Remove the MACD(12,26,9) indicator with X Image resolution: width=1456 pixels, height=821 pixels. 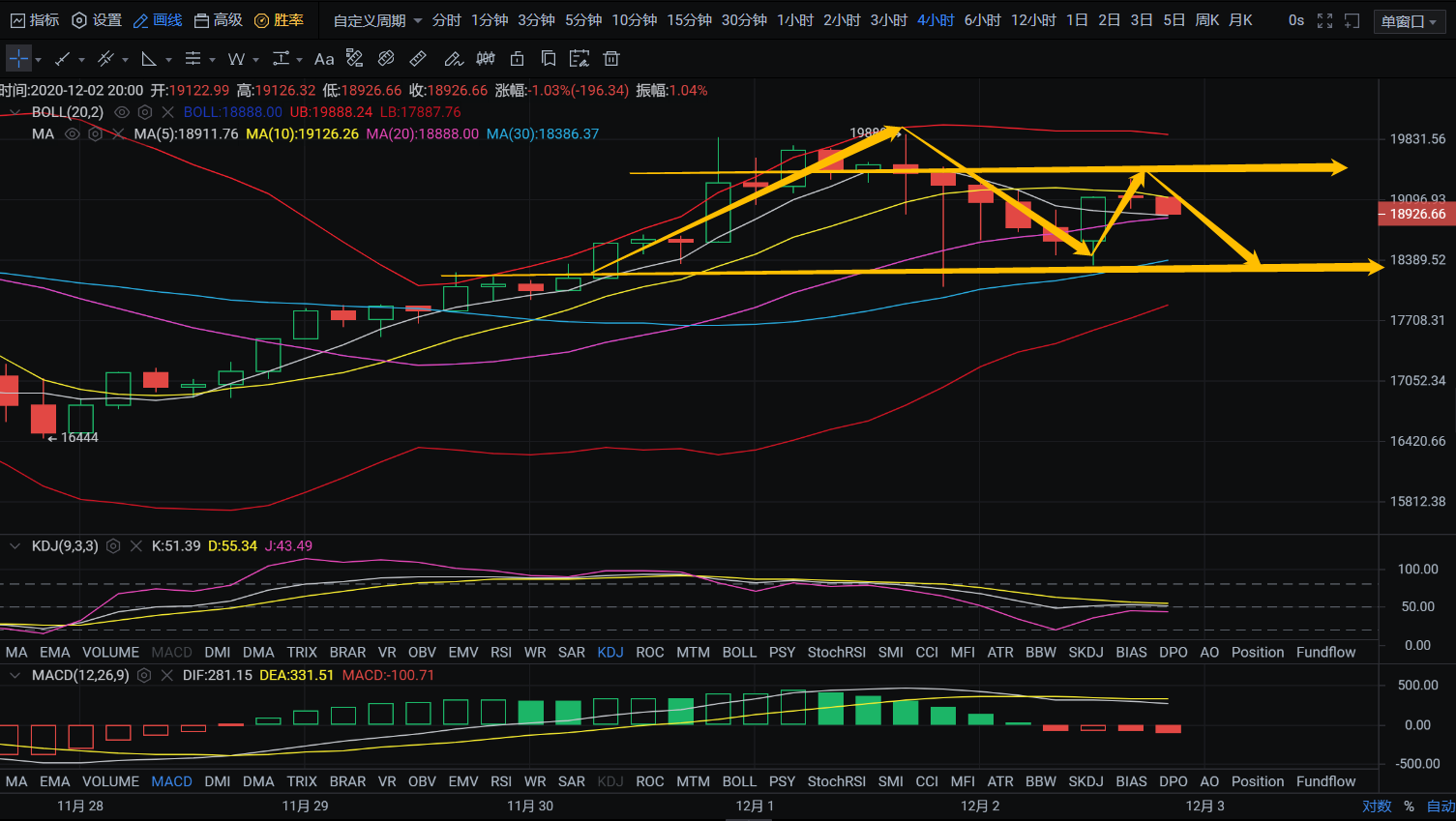click(166, 676)
